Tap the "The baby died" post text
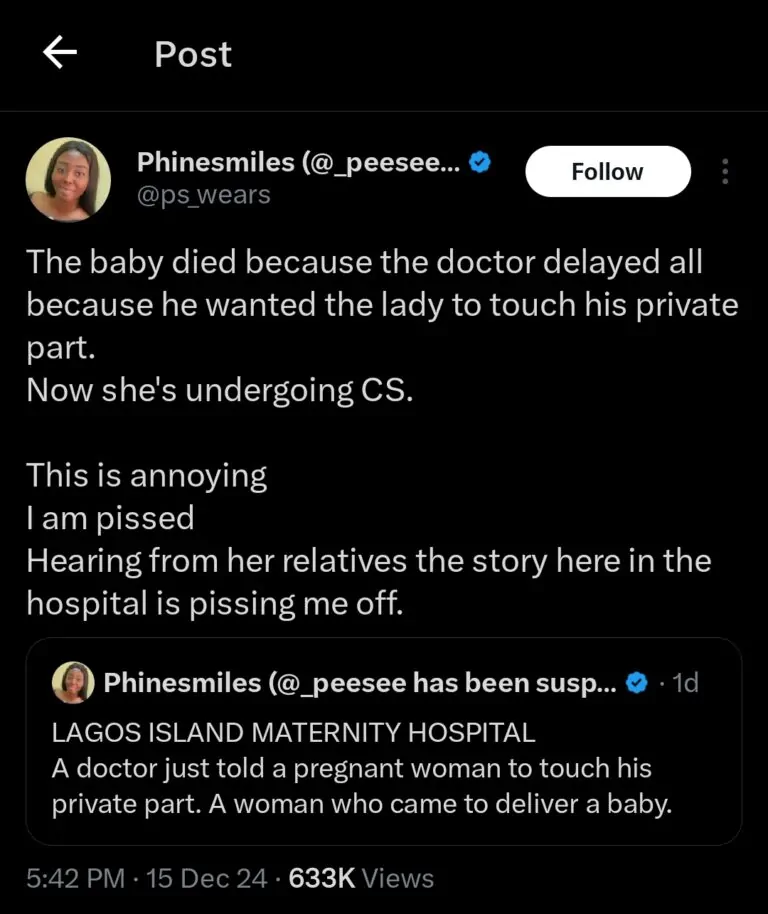 pyautogui.click(x=364, y=263)
